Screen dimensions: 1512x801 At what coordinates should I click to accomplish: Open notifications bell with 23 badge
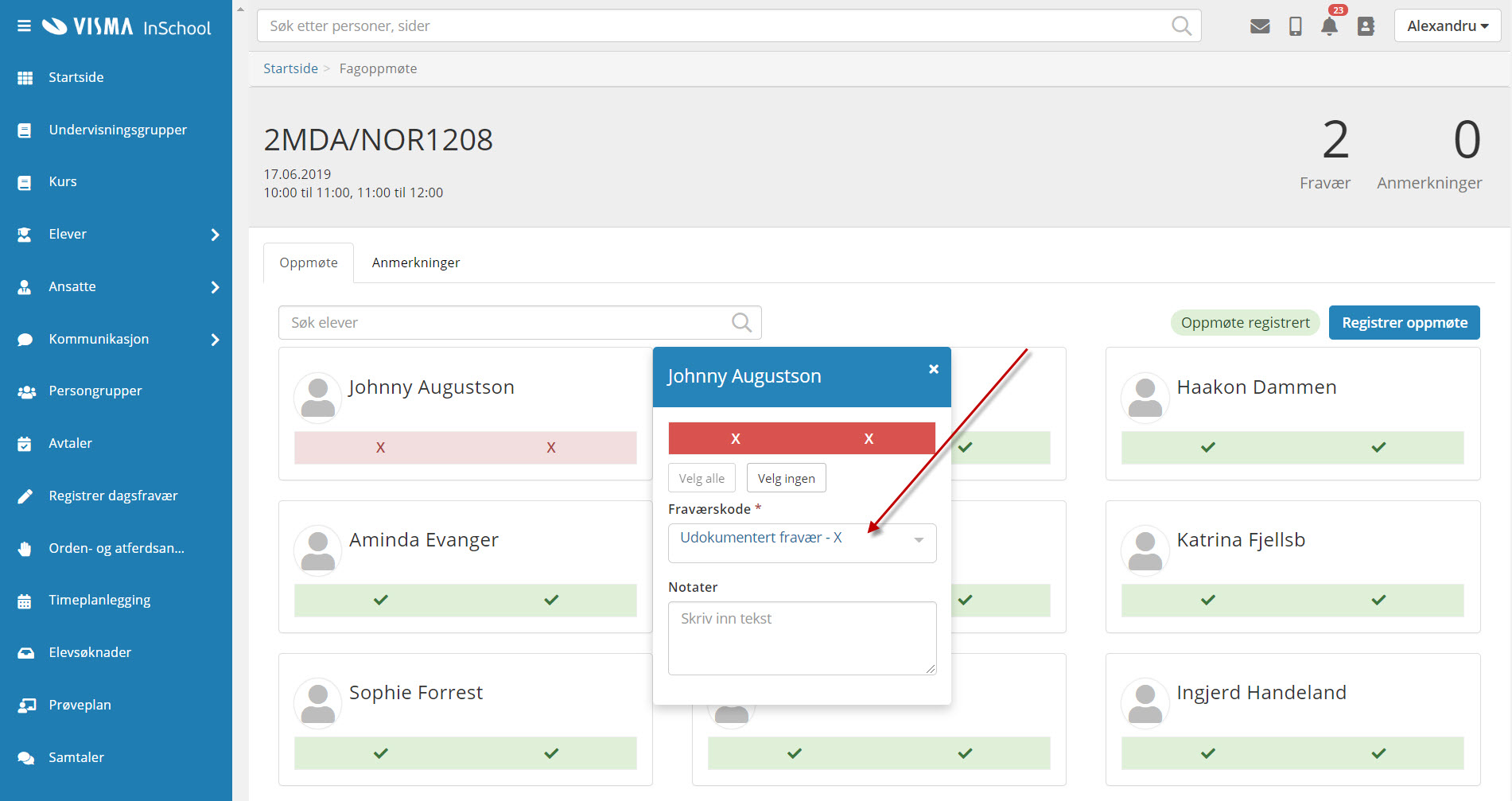pyautogui.click(x=1329, y=26)
